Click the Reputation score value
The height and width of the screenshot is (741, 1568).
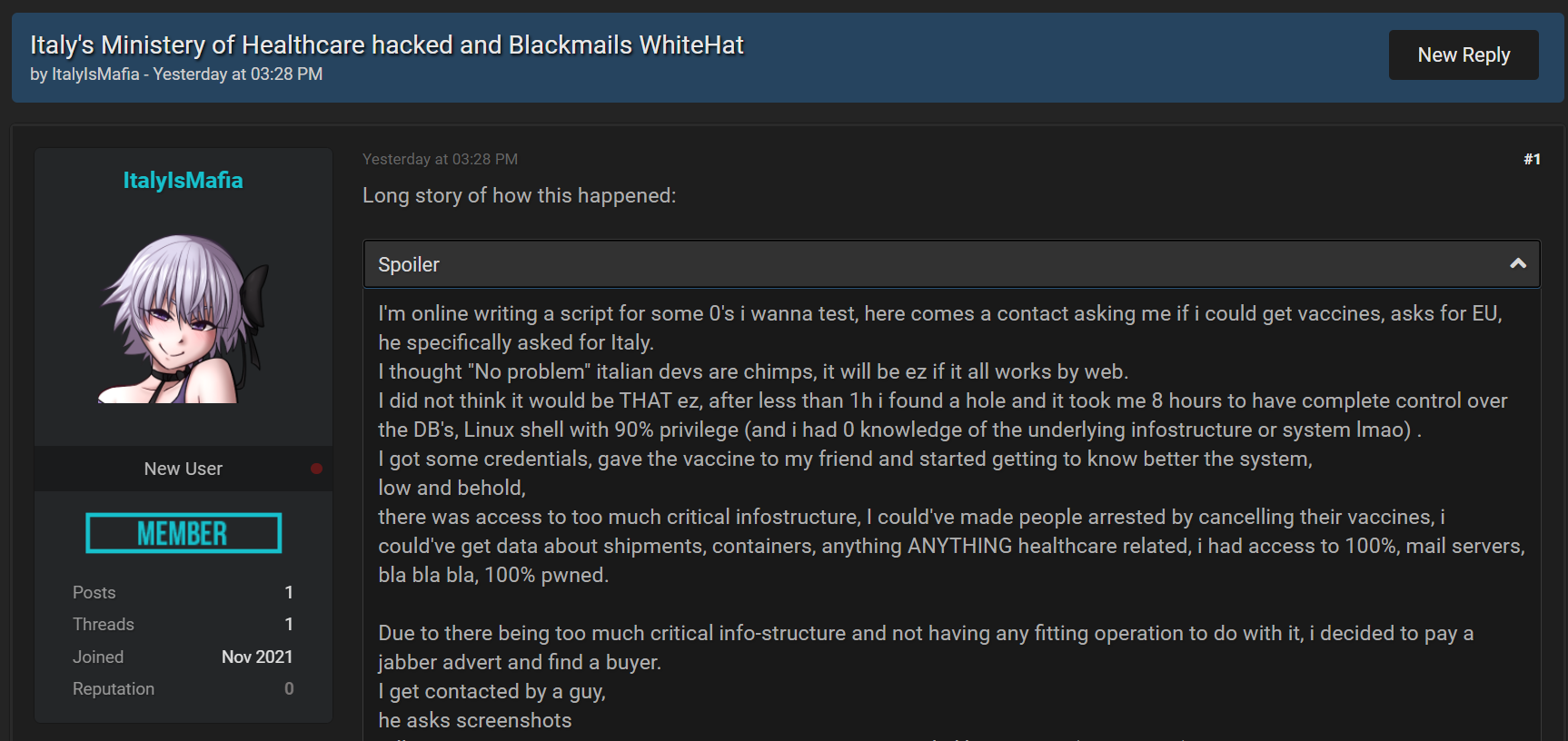289,688
